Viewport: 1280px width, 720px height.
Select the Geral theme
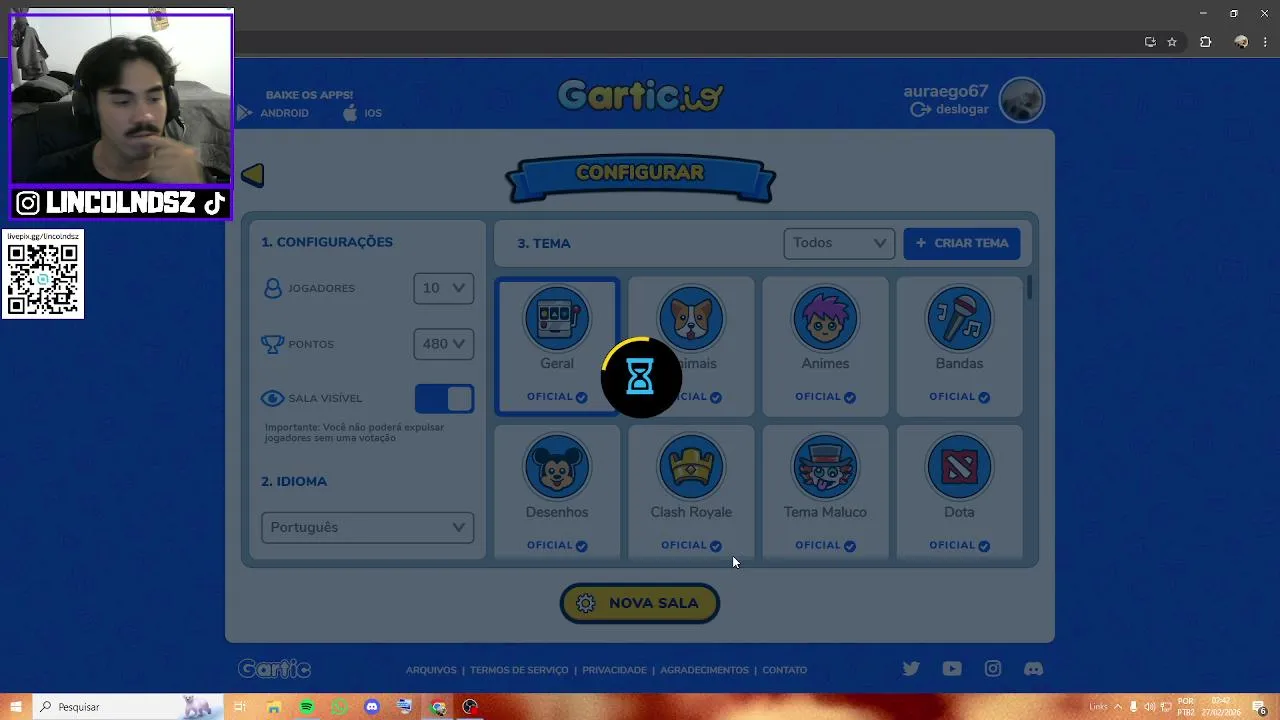pos(557,345)
